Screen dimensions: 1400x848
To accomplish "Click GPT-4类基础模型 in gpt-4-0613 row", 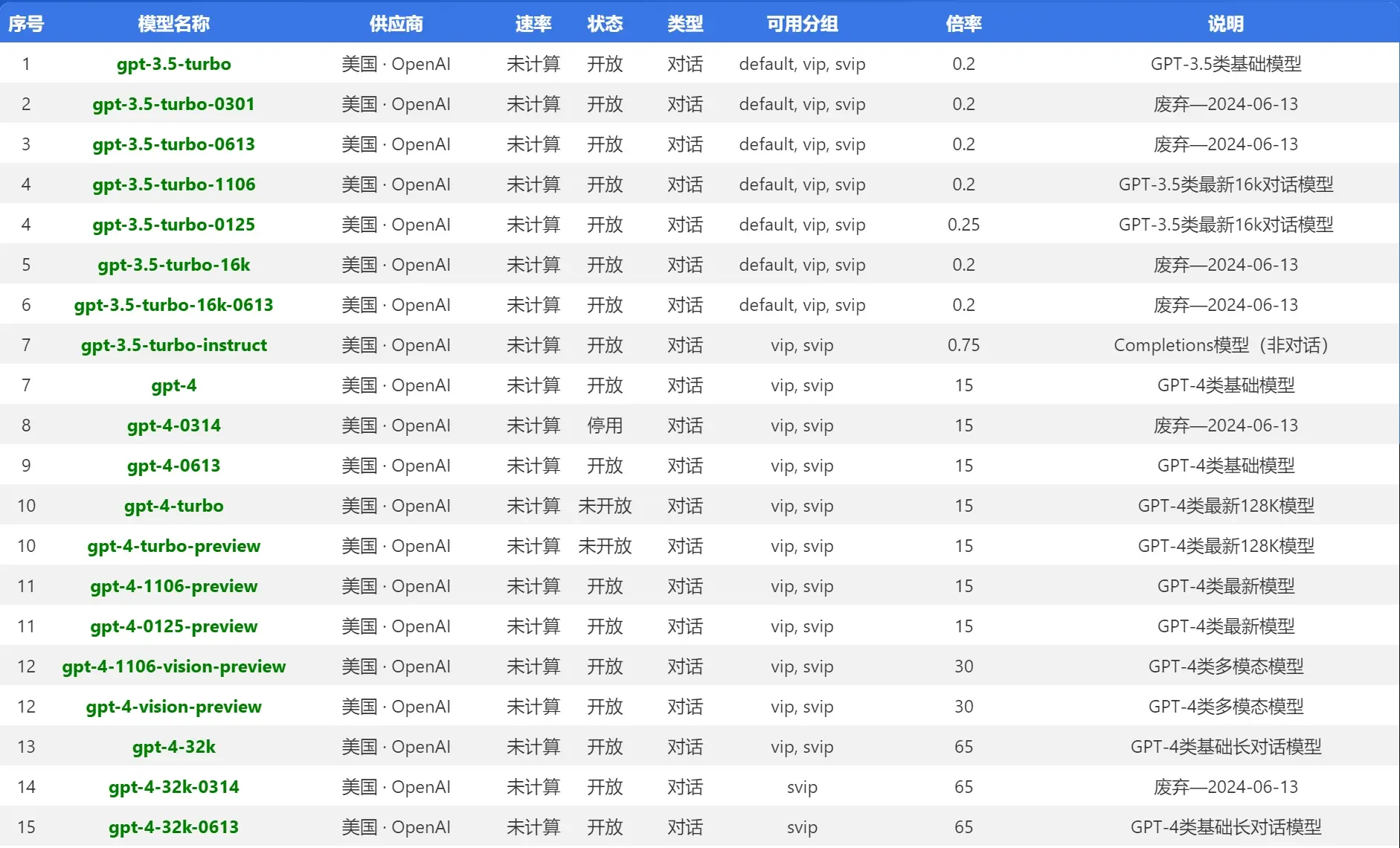I will [x=1225, y=466].
